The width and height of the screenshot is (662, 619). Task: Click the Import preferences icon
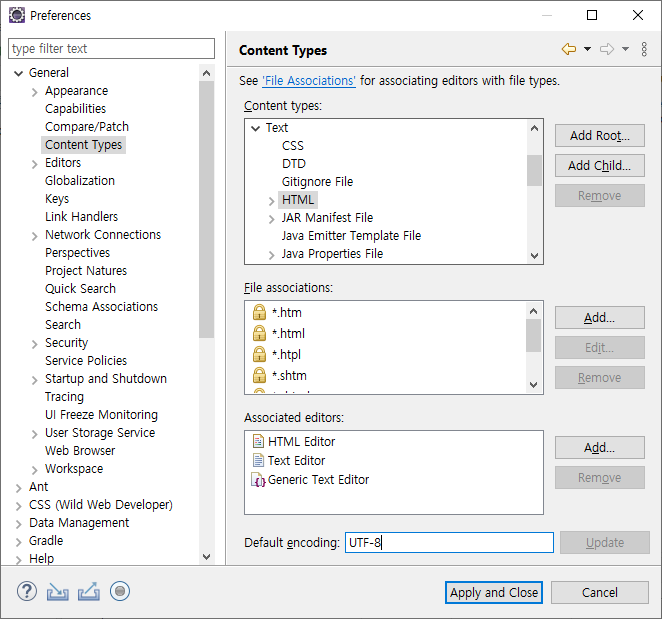click(57, 591)
